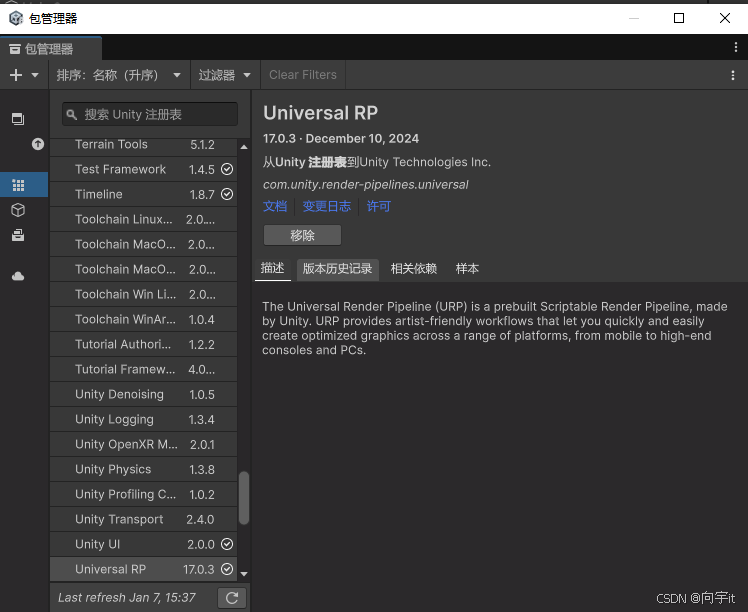Select the 包管理器 window tab
Viewport: 748px width, 612px height.
(x=50, y=48)
